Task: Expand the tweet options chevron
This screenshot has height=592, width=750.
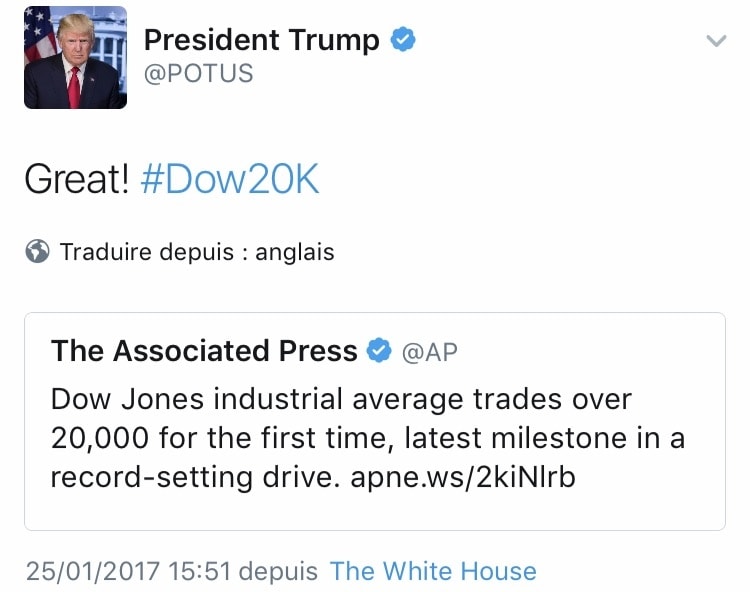Action: click(715, 41)
